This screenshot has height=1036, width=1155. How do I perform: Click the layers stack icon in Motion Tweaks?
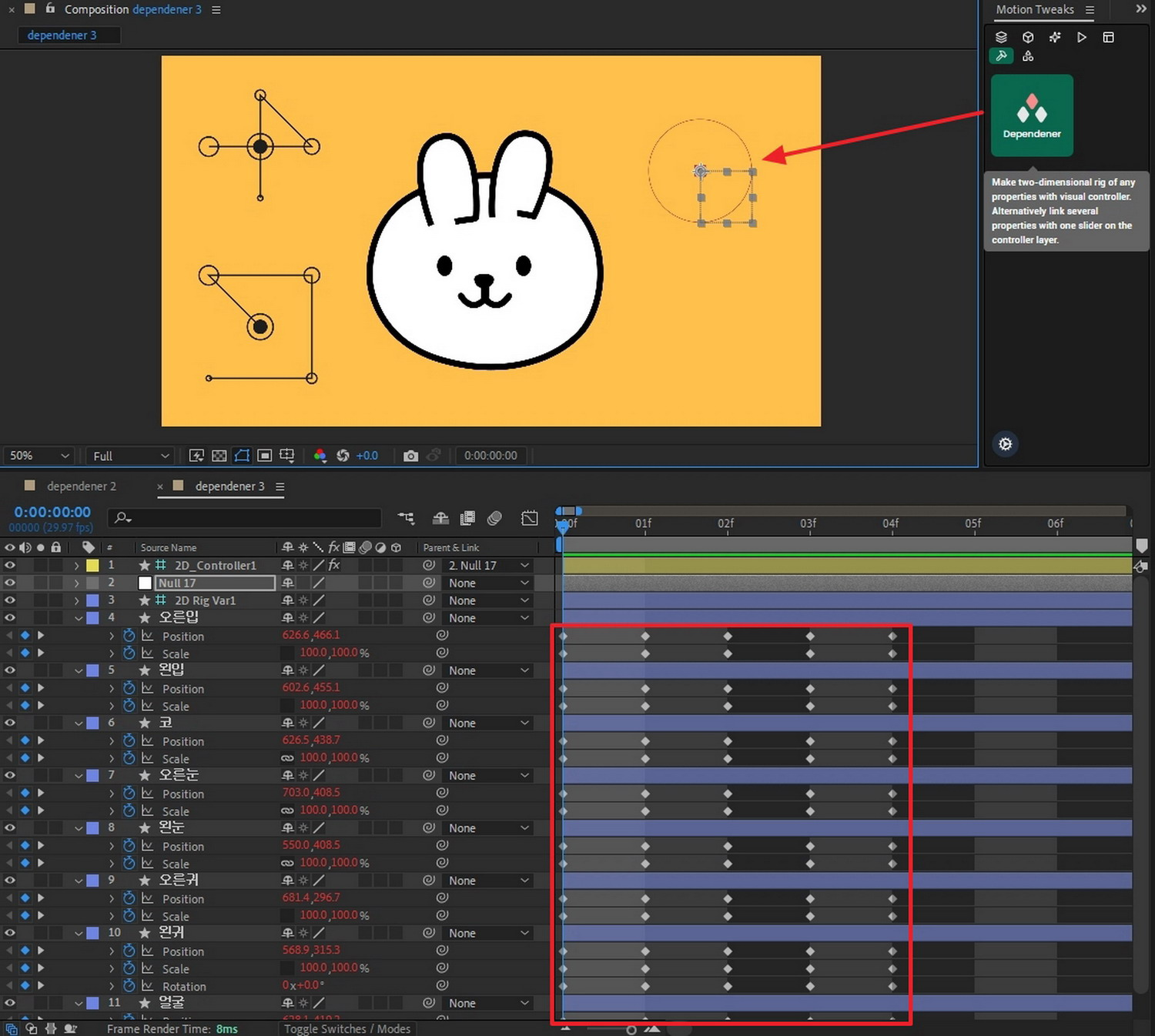click(x=1001, y=37)
